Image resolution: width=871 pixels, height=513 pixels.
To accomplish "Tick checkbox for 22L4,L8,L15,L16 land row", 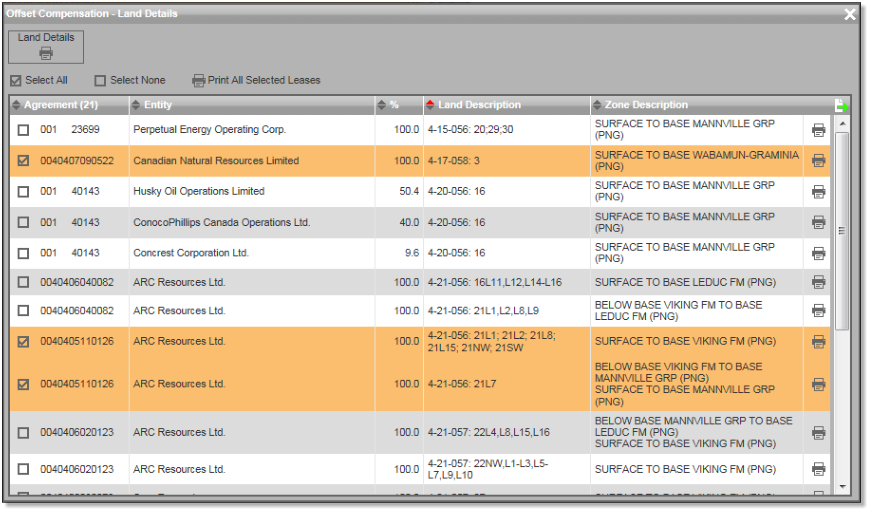I will pos(23,432).
